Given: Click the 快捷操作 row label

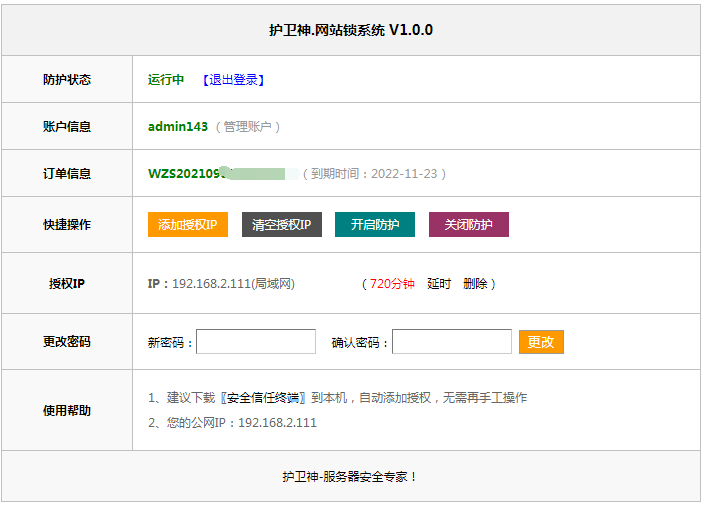Looking at the screenshot, I should click(67, 225).
